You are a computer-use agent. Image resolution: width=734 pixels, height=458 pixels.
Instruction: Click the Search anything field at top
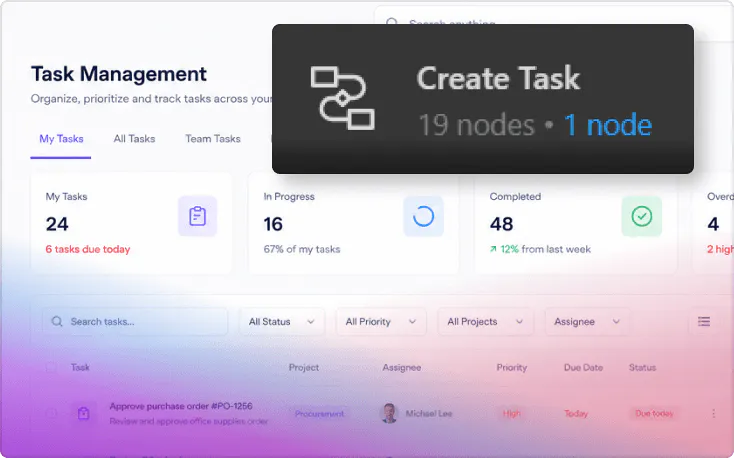(552, 22)
